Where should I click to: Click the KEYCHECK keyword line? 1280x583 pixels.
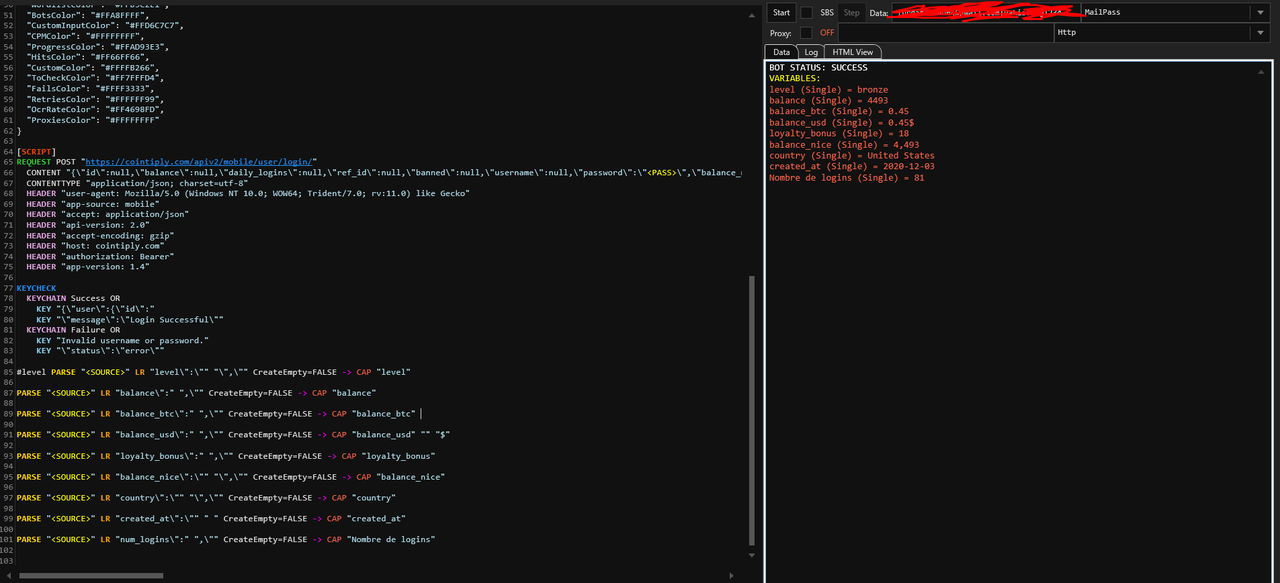tap(36, 288)
